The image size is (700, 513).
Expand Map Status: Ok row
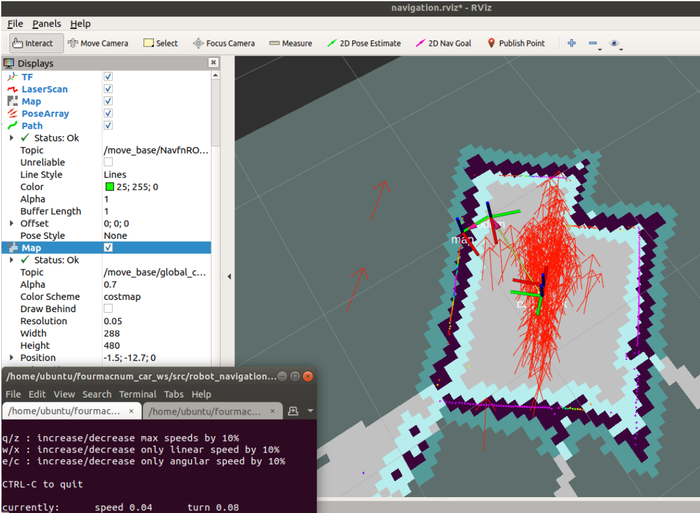point(11,259)
